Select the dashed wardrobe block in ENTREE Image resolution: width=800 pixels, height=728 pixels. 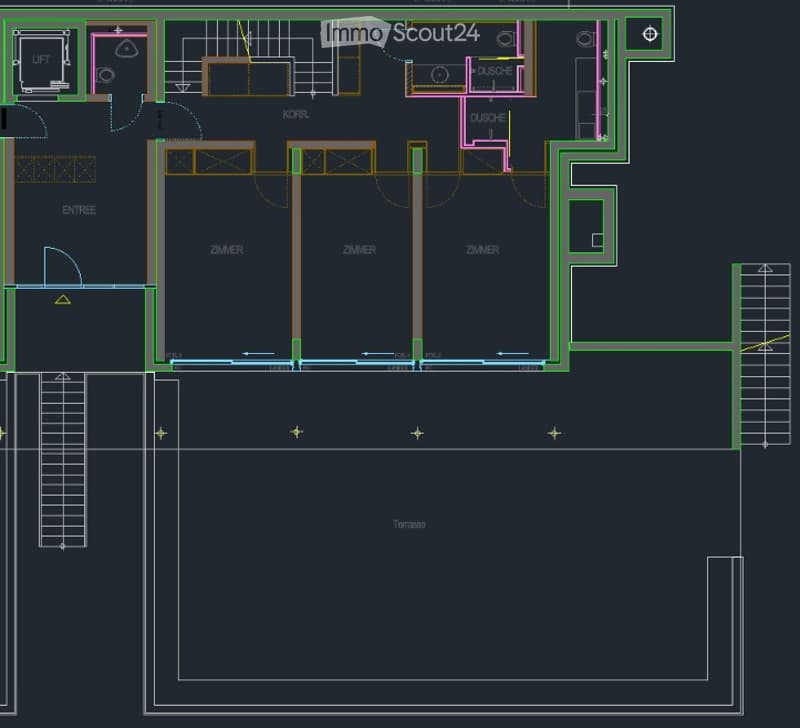pos(56,169)
